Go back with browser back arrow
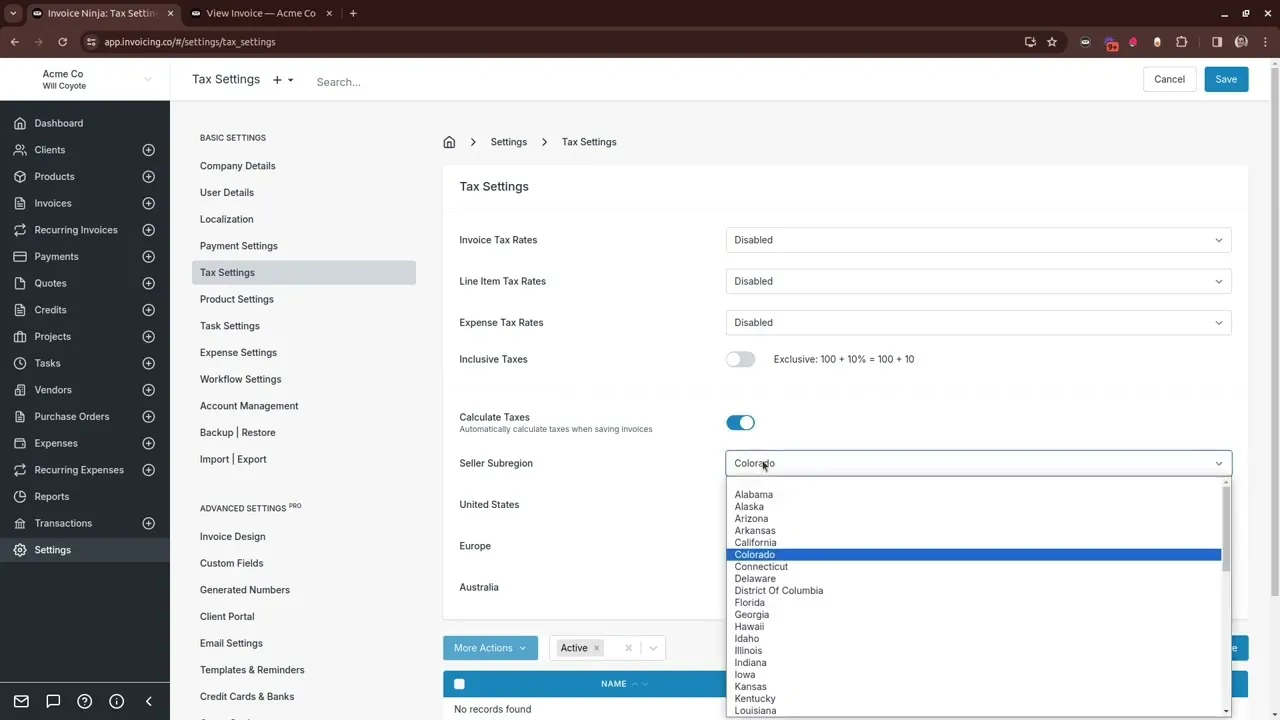The width and height of the screenshot is (1280, 720). pos(15,42)
